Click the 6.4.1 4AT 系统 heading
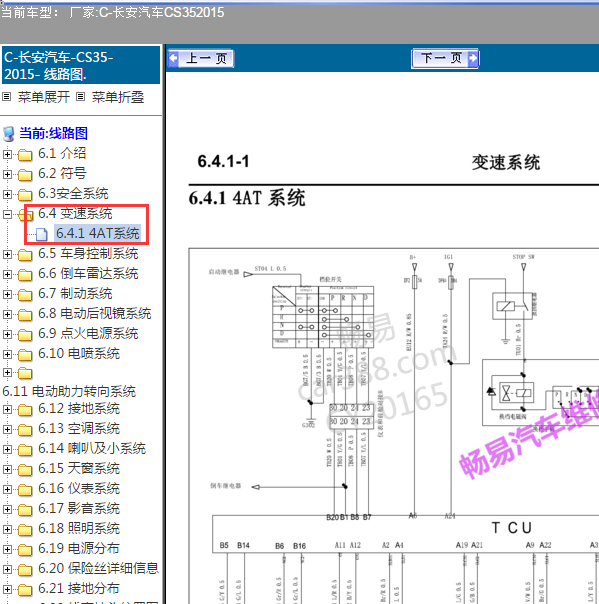This screenshot has width=599, height=604. 247,198
